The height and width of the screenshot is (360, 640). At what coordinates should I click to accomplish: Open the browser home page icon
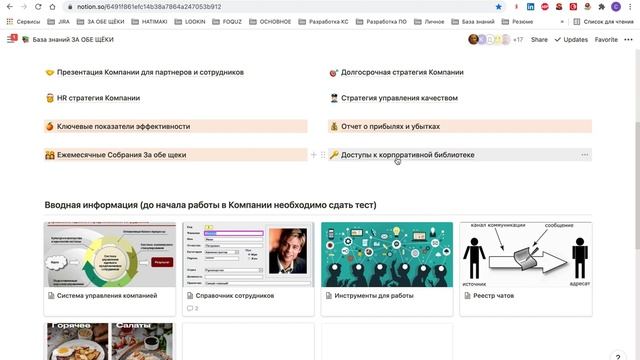[52, 7]
